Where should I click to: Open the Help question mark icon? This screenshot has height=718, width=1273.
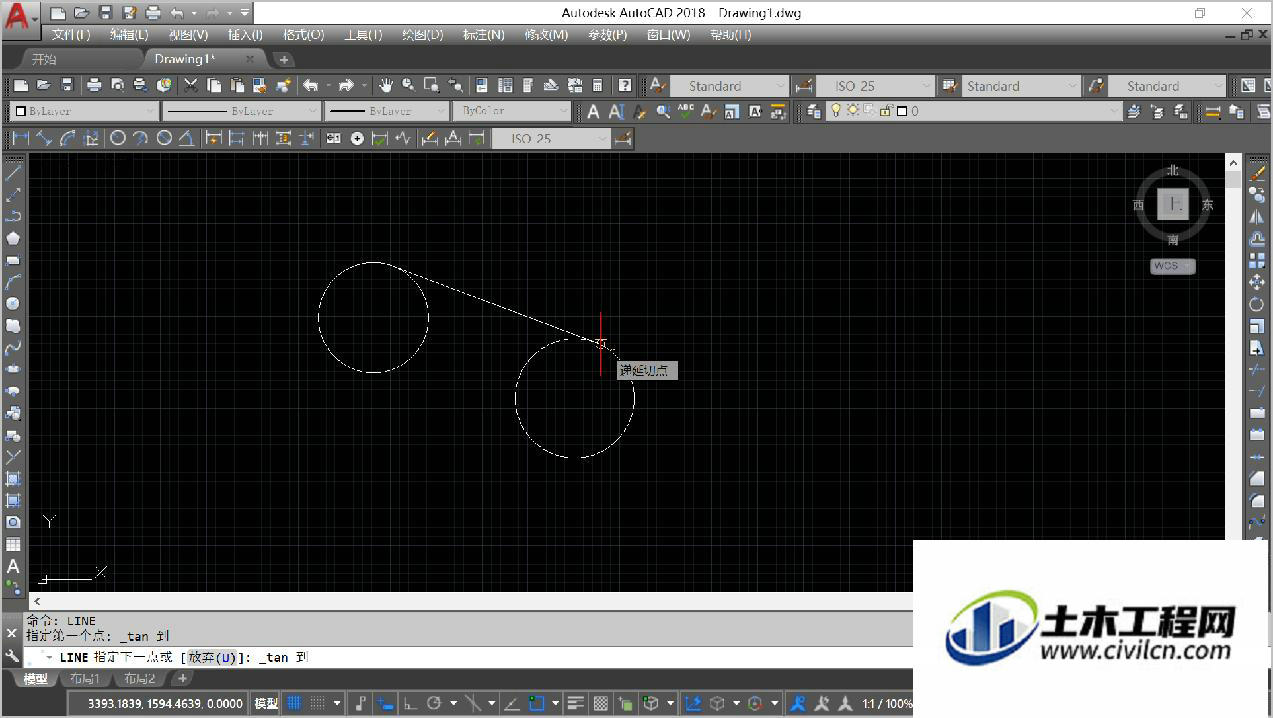(x=625, y=86)
